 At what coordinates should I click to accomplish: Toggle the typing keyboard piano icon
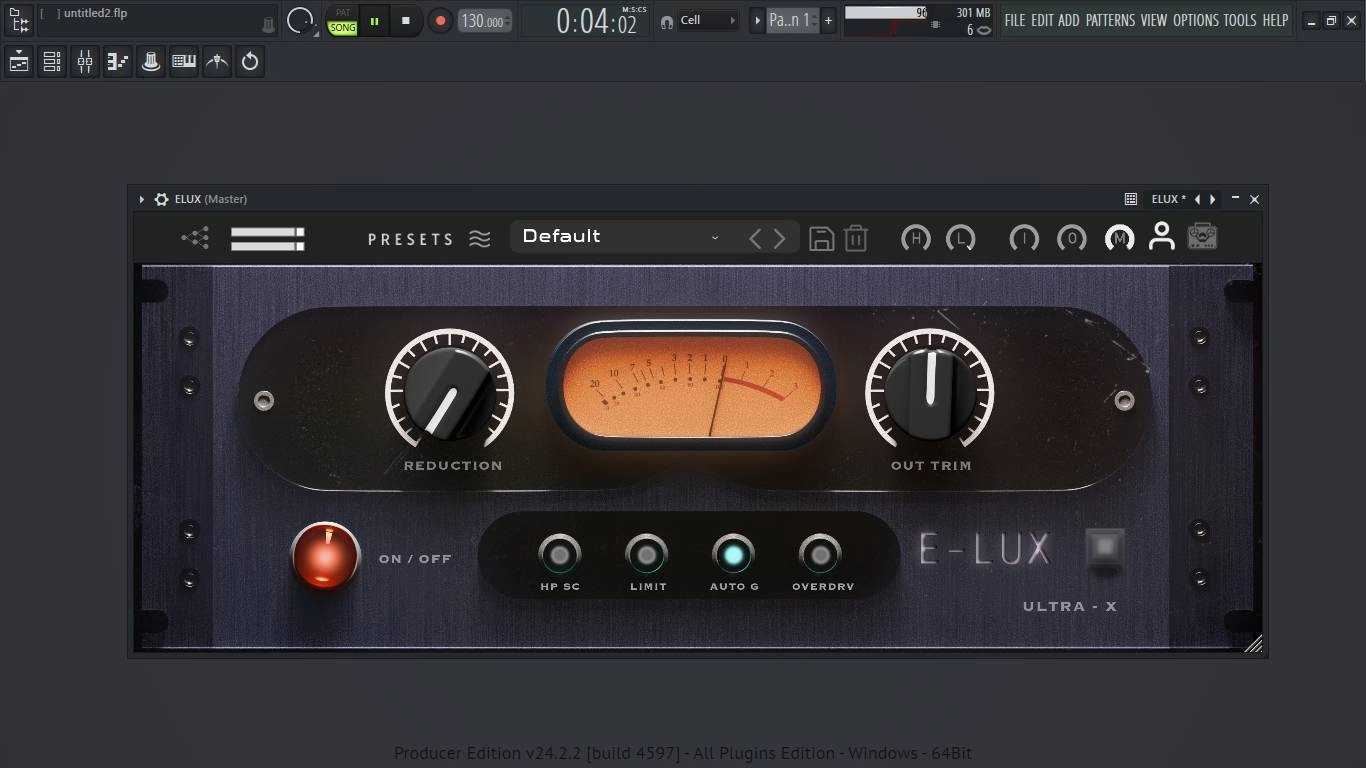tap(184, 62)
